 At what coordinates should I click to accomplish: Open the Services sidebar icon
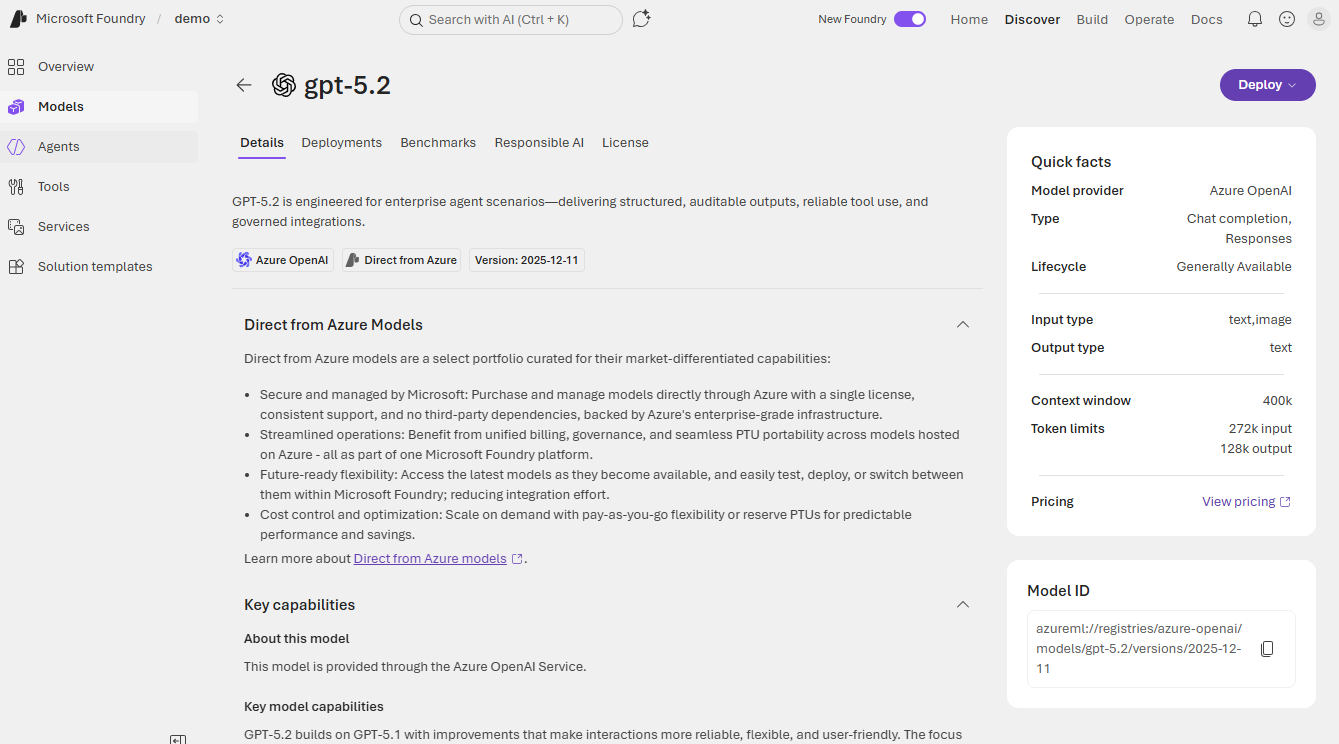tap(16, 227)
